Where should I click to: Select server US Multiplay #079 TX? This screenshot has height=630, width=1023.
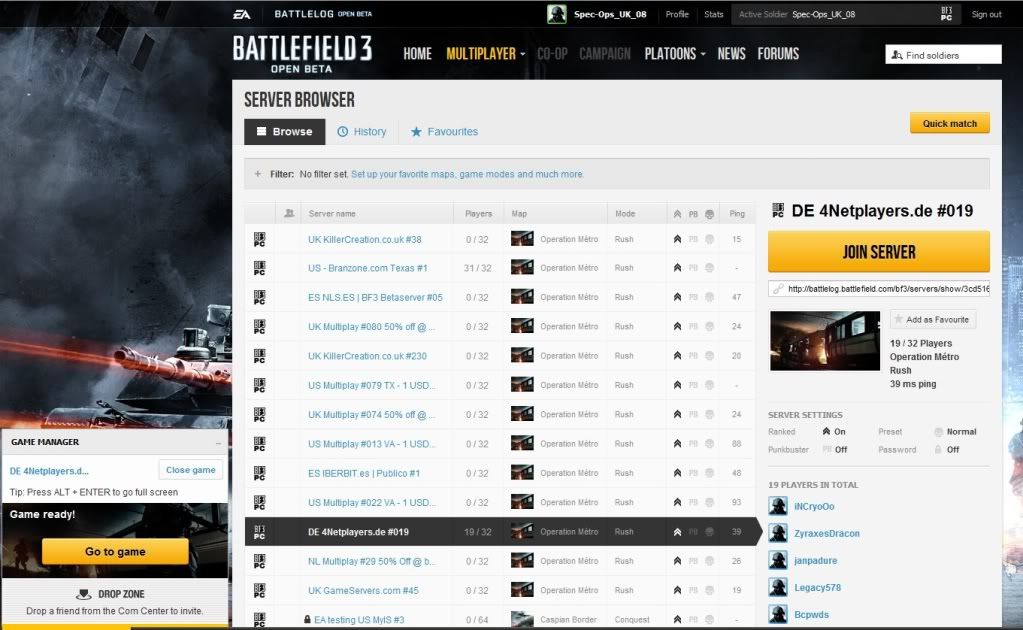pyautogui.click(x=371, y=385)
